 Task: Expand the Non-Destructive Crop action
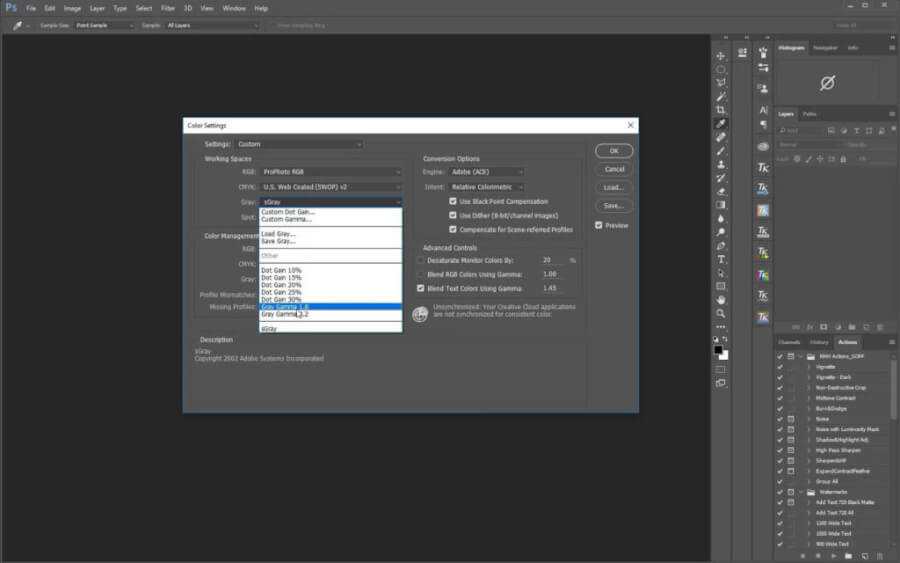pyautogui.click(x=809, y=387)
